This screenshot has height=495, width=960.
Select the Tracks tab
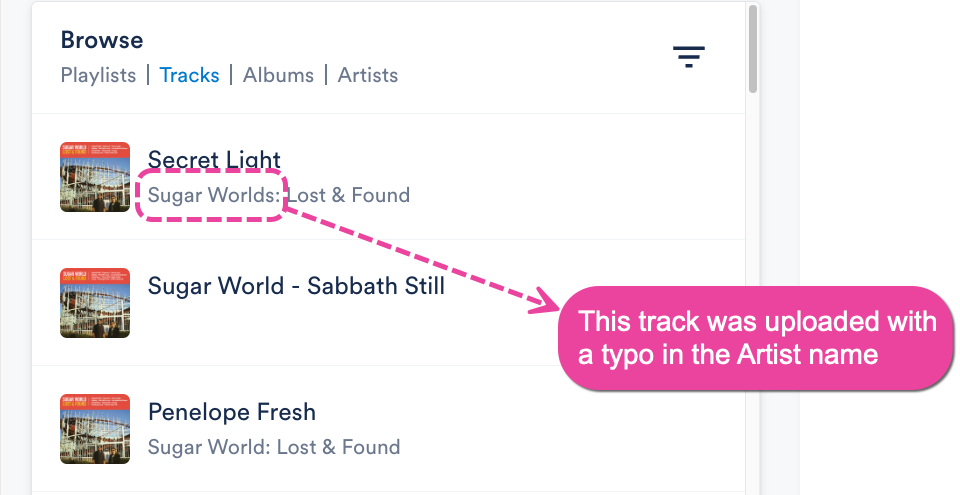tap(189, 75)
